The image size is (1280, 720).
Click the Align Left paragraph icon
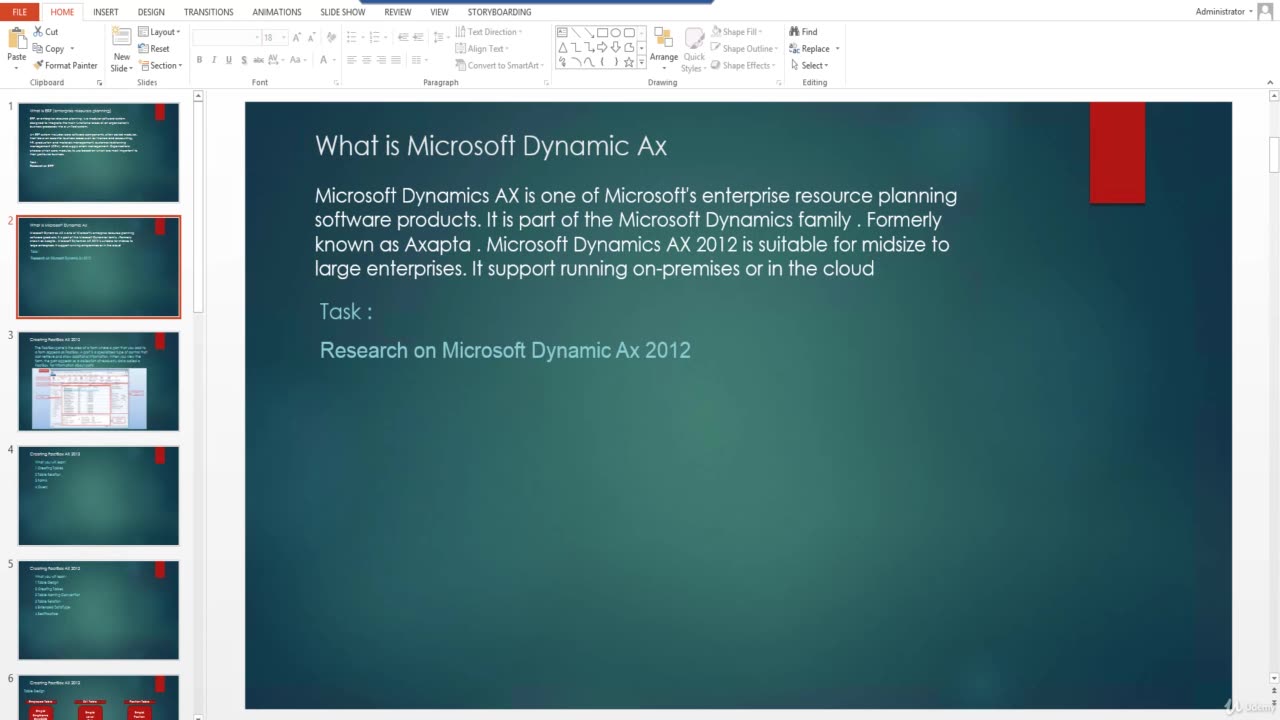click(352, 60)
